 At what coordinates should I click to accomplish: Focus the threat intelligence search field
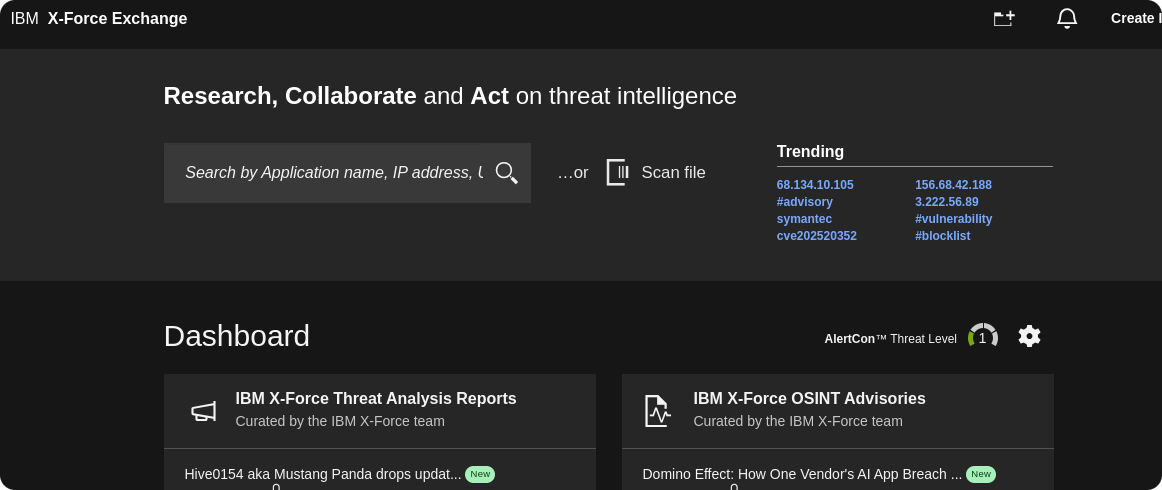pyautogui.click(x=333, y=173)
